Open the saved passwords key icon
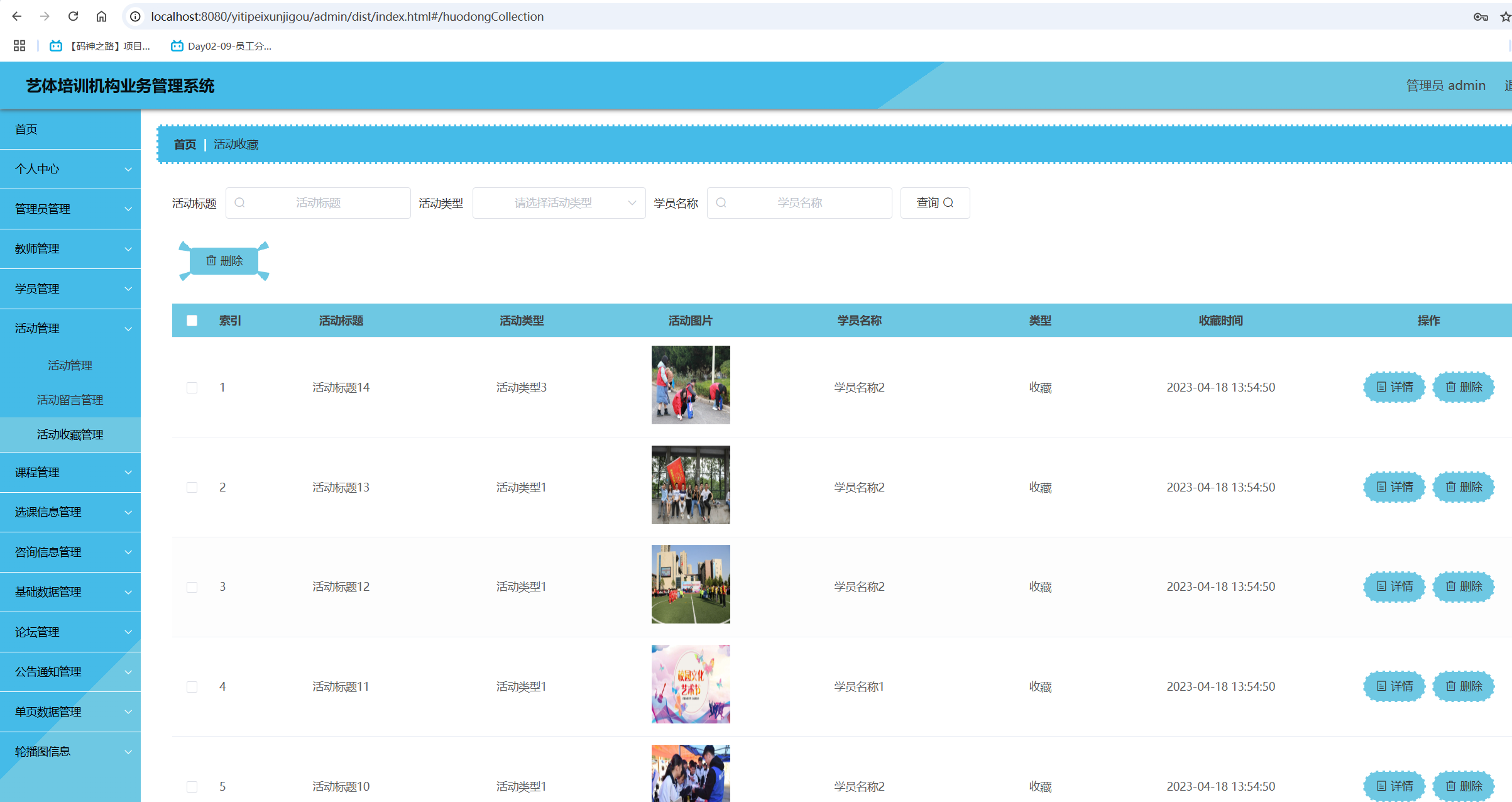This screenshot has height=802, width=1512. (1481, 17)
